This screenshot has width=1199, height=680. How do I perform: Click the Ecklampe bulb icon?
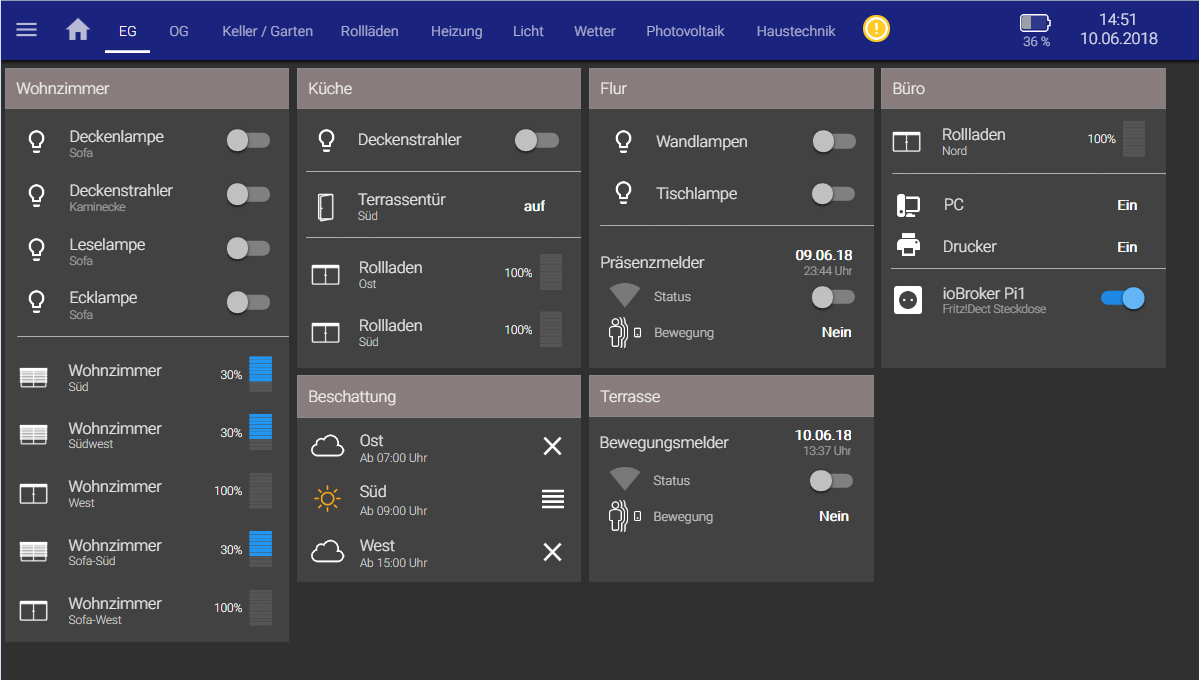pos(36,302)
